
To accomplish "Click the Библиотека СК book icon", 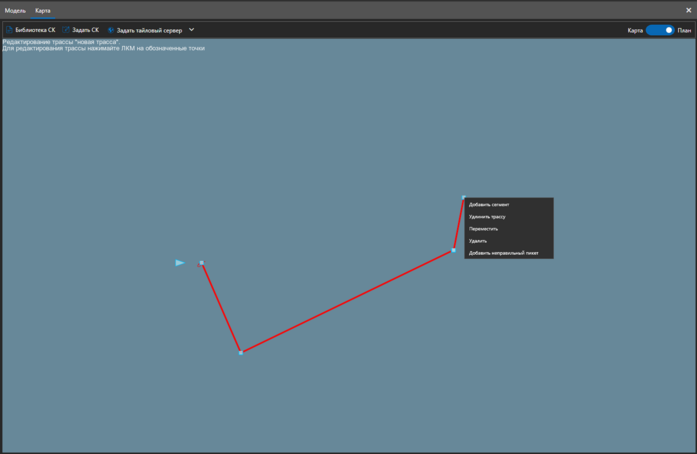I will [x=9, y=30].
